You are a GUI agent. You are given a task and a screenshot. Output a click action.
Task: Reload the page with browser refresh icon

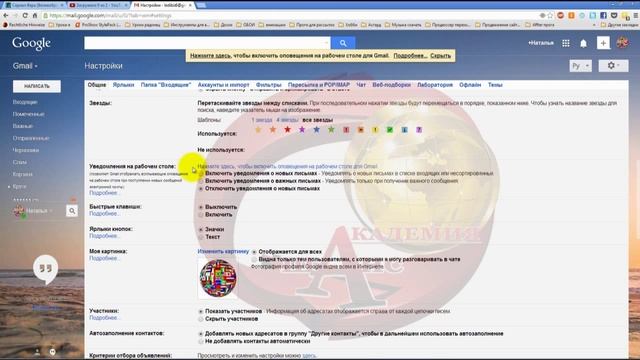[25, 16]
